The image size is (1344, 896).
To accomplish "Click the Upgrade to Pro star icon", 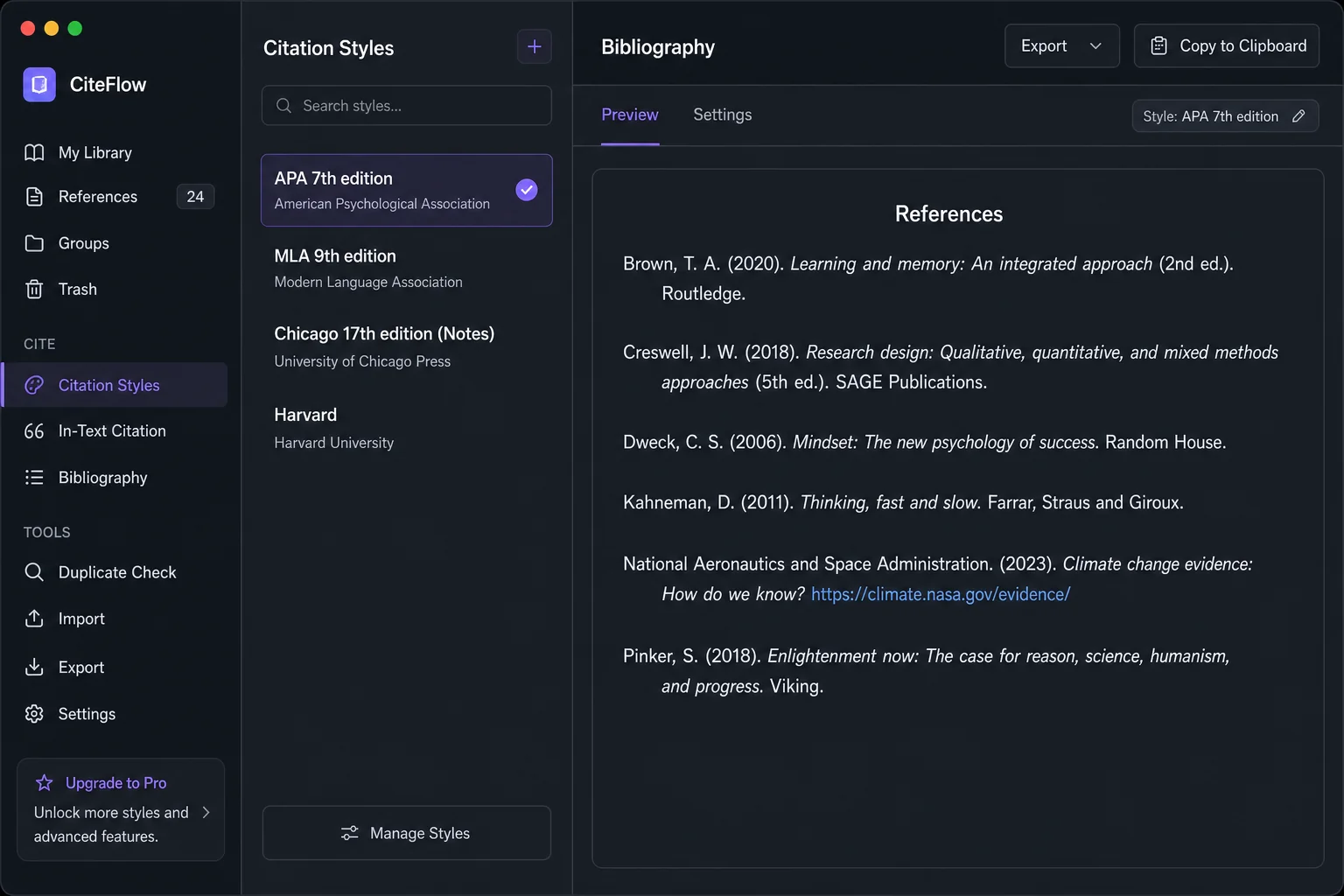I will pos(45,783).
